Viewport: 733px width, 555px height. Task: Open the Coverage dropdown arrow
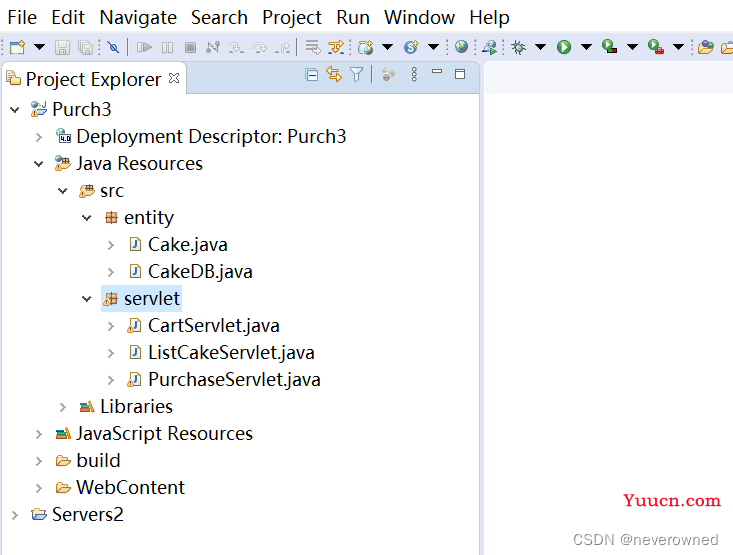(632, 47)
